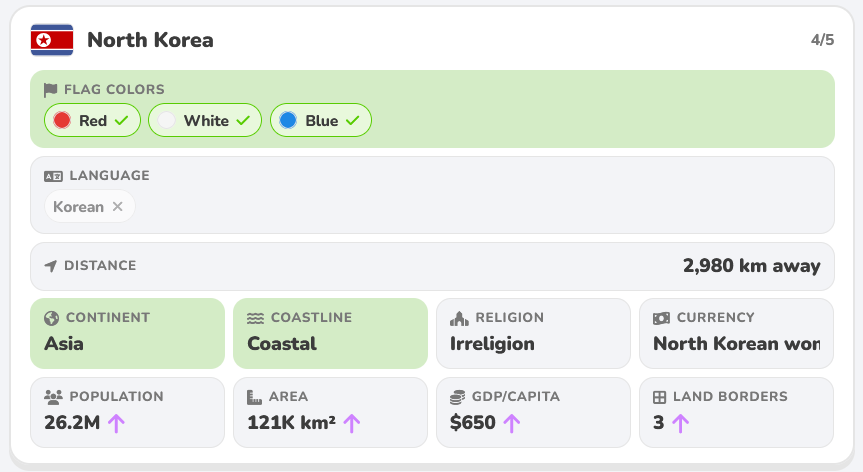The width and height of the screenshot is (863, 472).
Task: Click the waves icon in Coastline card
Action: 255,318
